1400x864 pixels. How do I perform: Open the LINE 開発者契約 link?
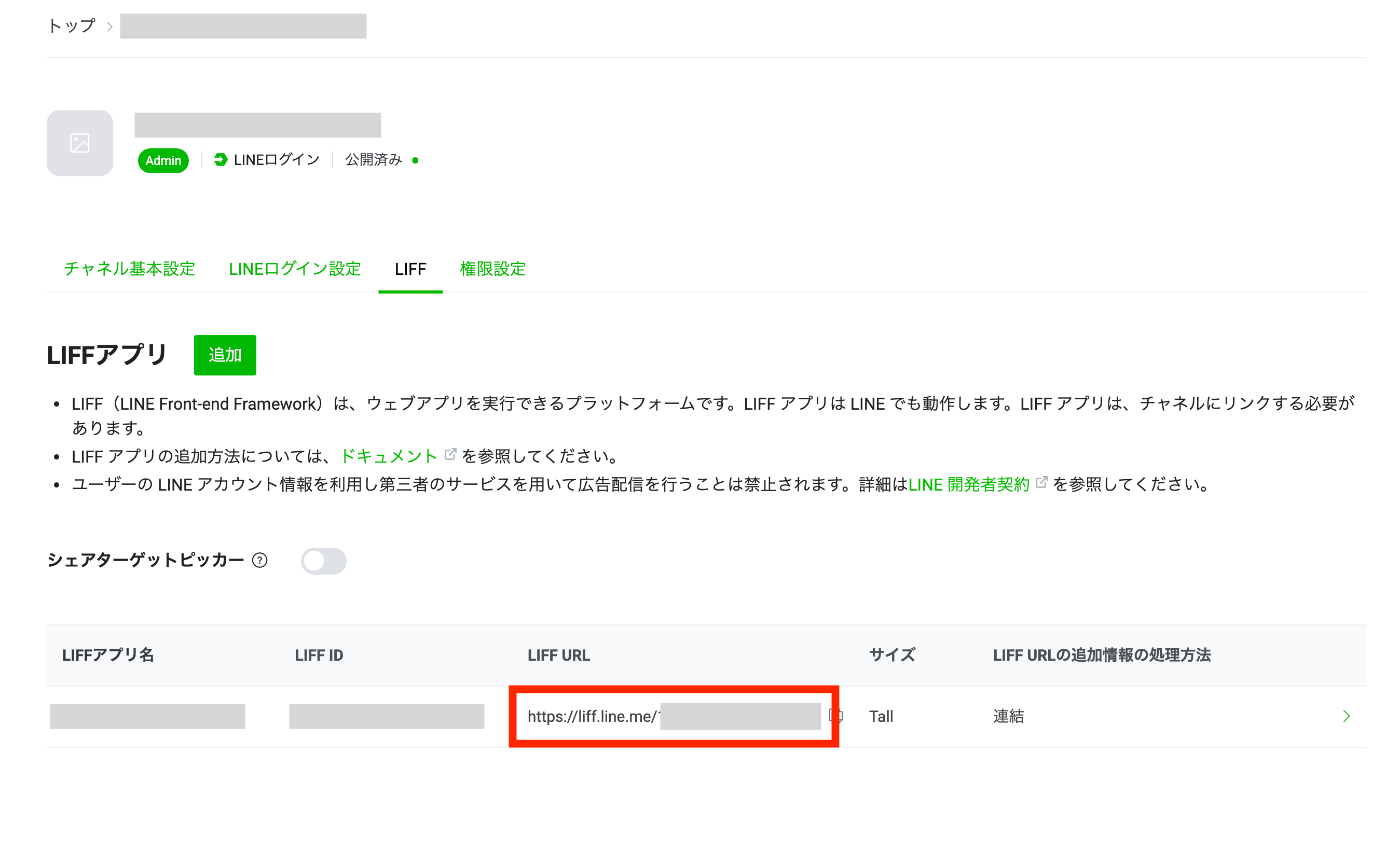pyautogui.click(x=969, y=485)
